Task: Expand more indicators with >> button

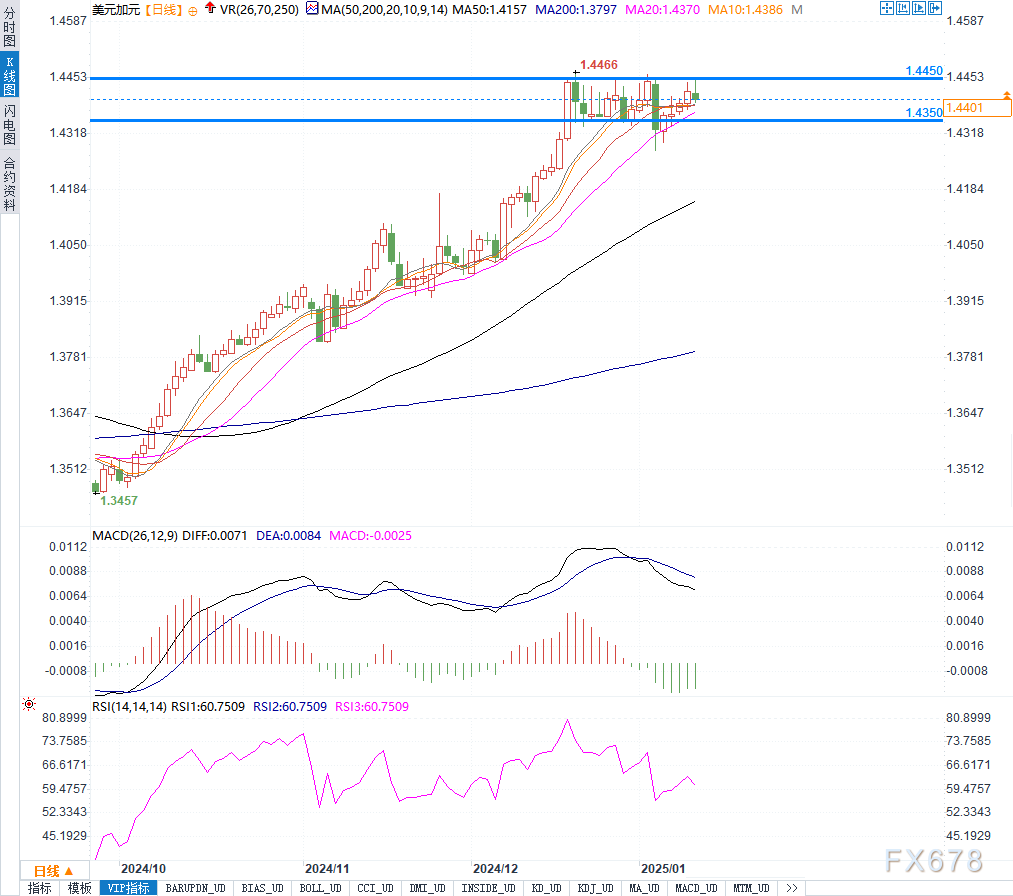Action: click(x=791, y=888)
